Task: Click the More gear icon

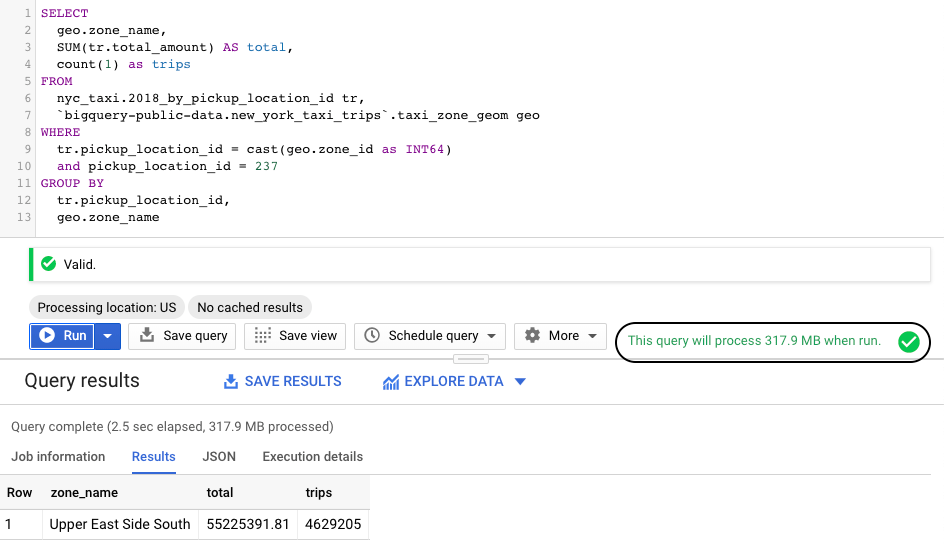Action: pyautogui.click(x=532, y=335)
